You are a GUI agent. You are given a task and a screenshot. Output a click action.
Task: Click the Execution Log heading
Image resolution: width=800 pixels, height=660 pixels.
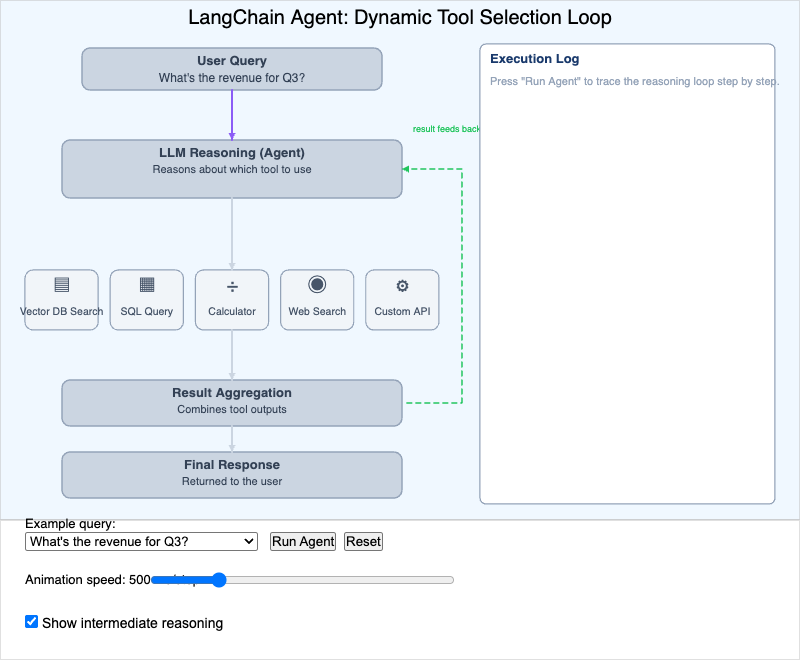pos(535,59)
